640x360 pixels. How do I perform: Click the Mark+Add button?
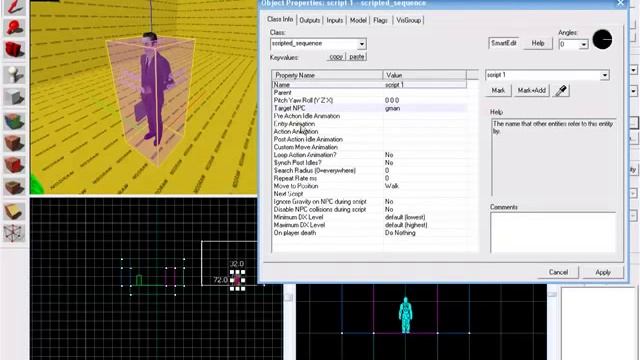coord(531,91)
